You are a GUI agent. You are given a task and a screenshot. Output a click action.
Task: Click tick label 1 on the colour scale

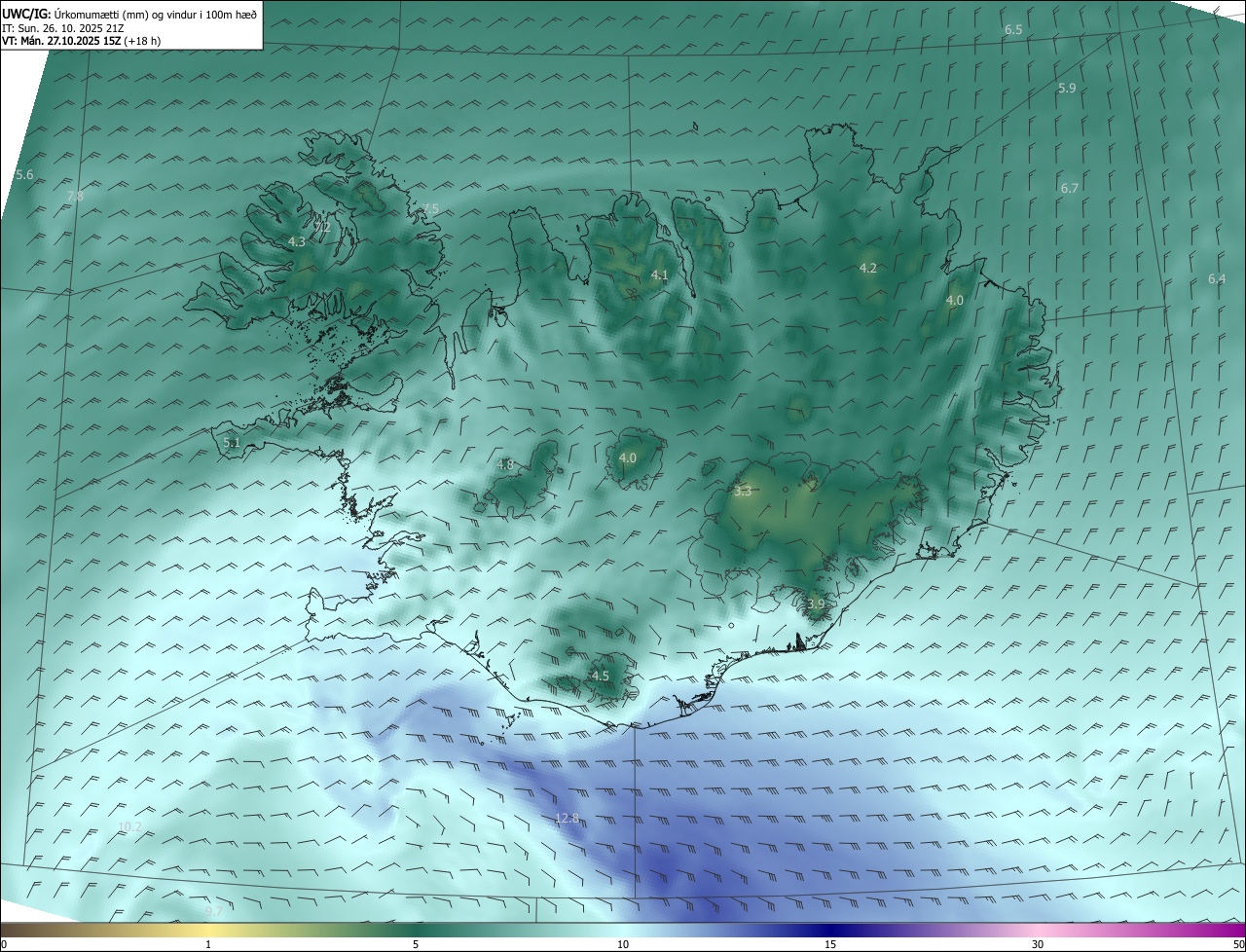(x=208, y=944)
